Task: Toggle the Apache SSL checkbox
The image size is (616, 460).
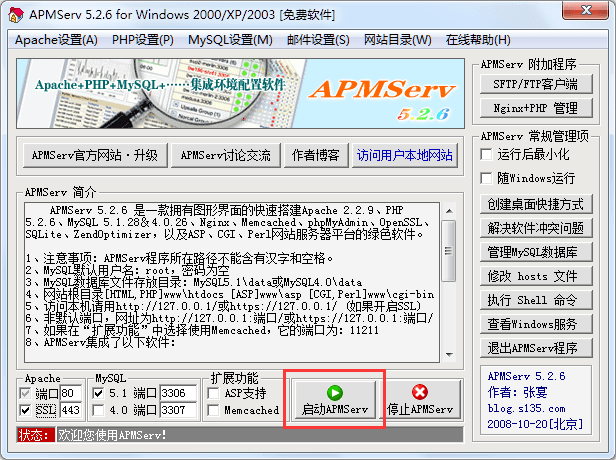Action: 25,410
